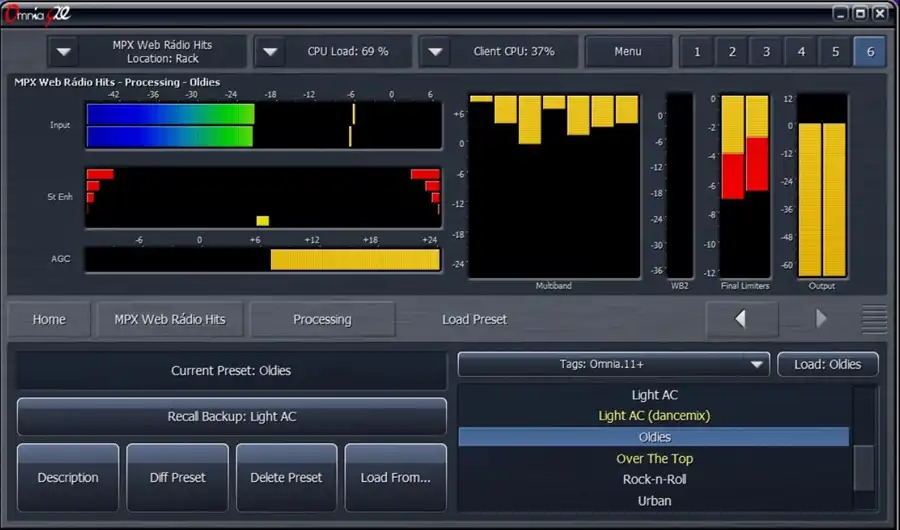Click the Output level meter
Image resolution: width=900 pixels, height=530 pixels.
click(822, 187)
